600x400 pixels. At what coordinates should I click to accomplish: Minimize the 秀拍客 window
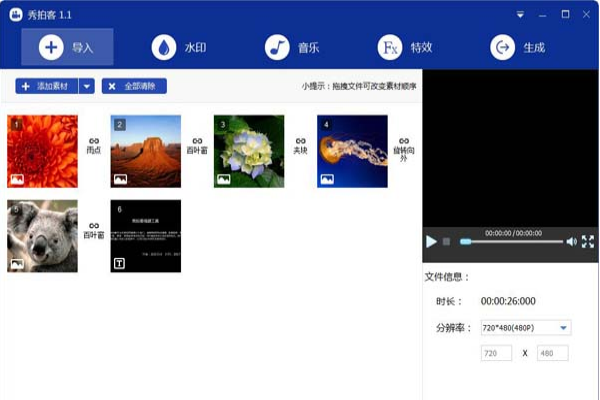[543, 15]
